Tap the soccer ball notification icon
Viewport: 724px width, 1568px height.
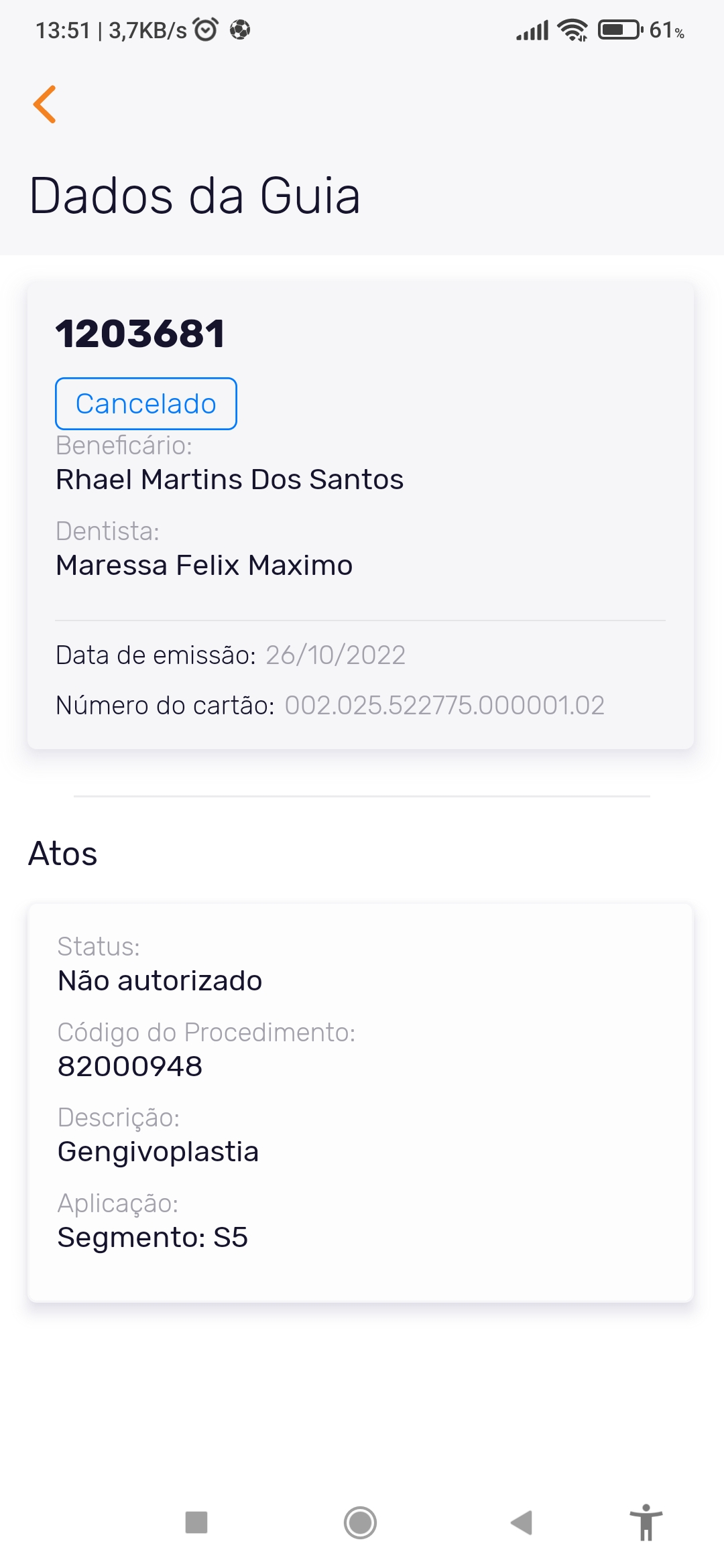239,30
